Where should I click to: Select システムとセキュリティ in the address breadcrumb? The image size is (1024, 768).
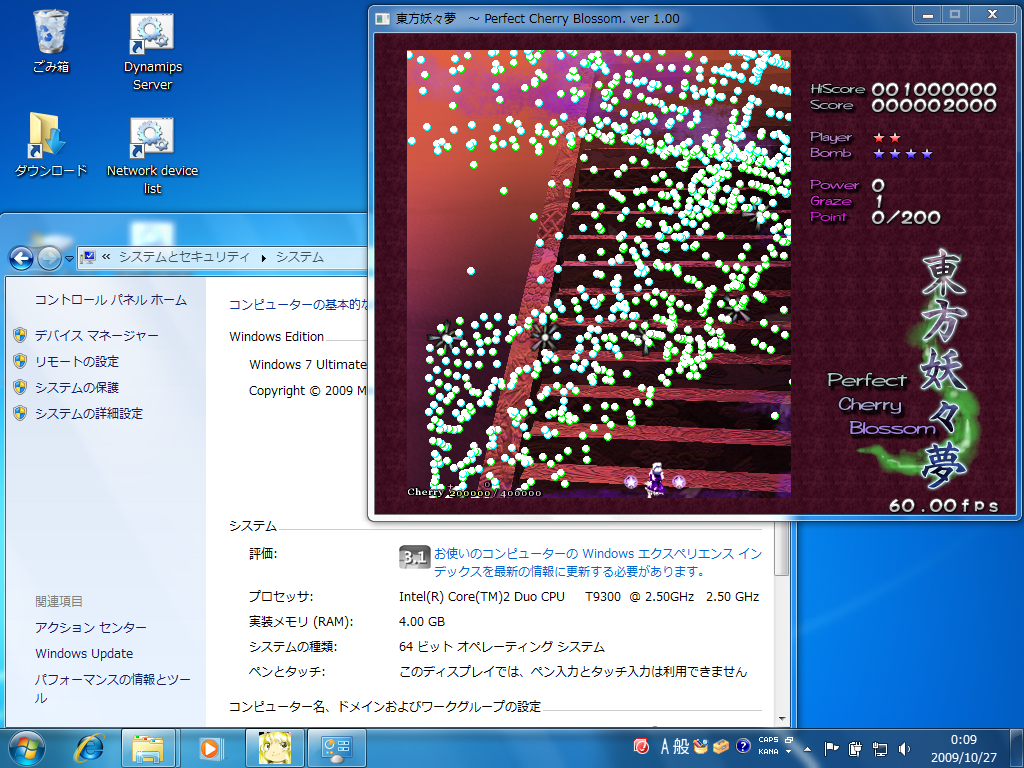184,257
